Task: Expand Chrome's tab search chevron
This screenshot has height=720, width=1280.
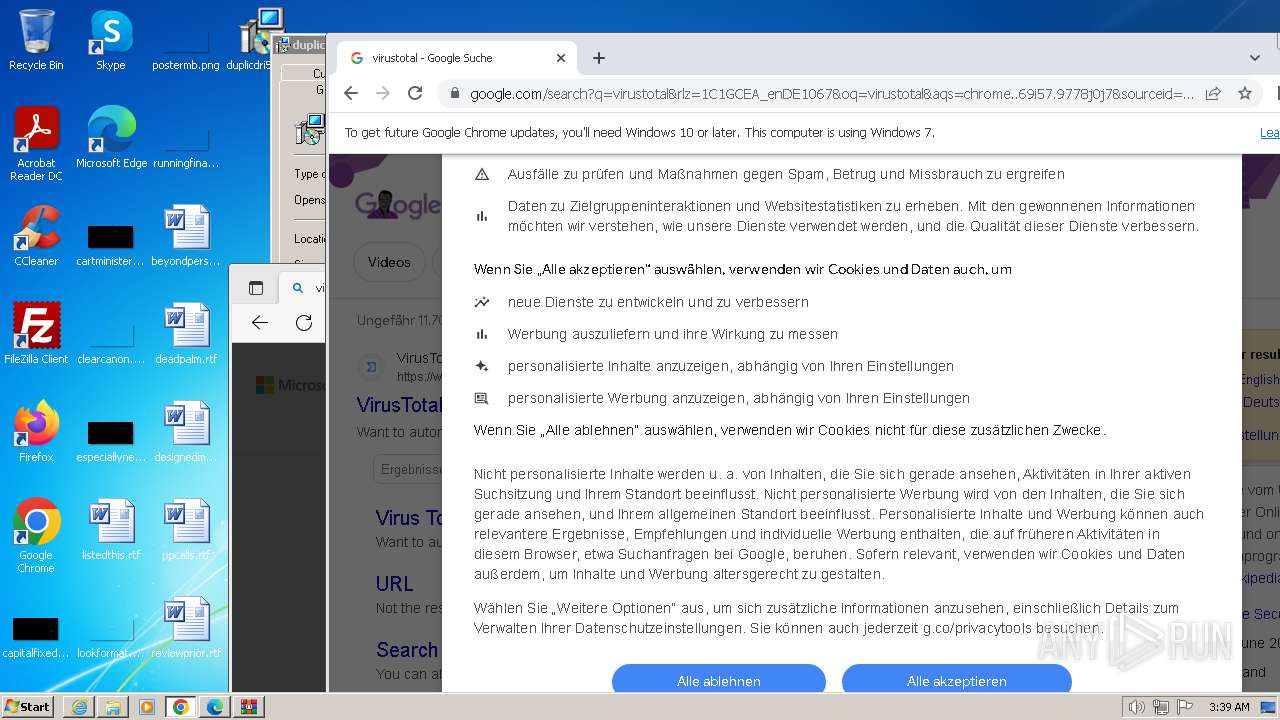Action: pyautogui.click(x=1255, y=58)
